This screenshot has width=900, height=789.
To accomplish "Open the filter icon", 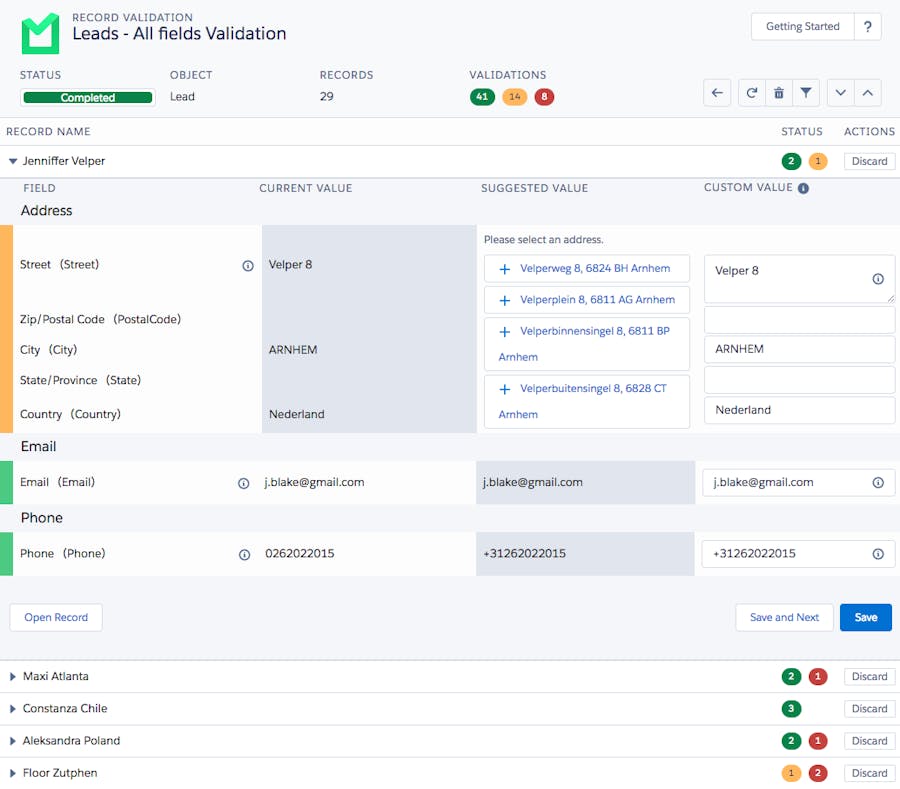I will 806,93.
